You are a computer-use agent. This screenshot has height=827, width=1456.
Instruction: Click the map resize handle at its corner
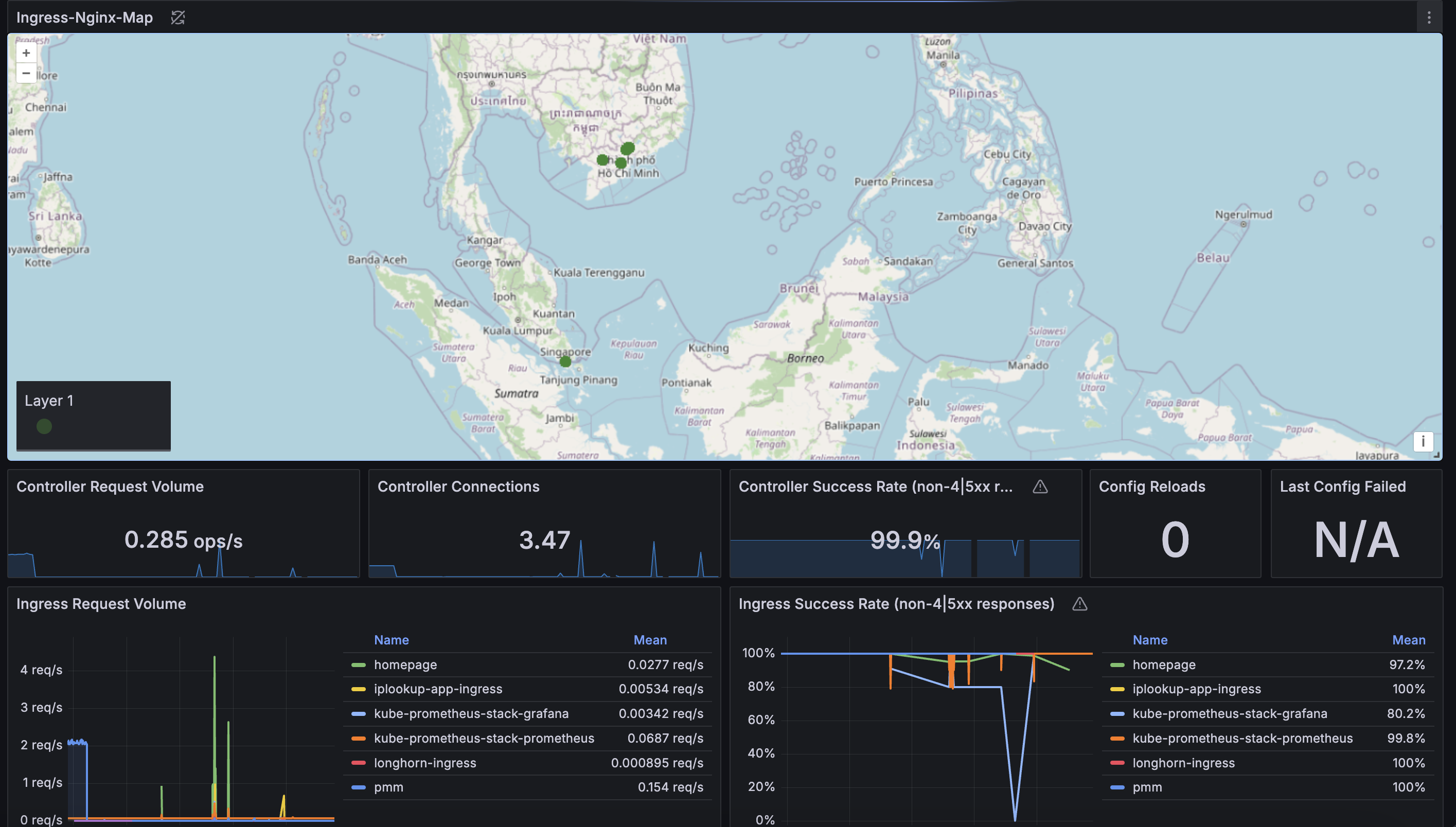click(x=1436, y=455)
